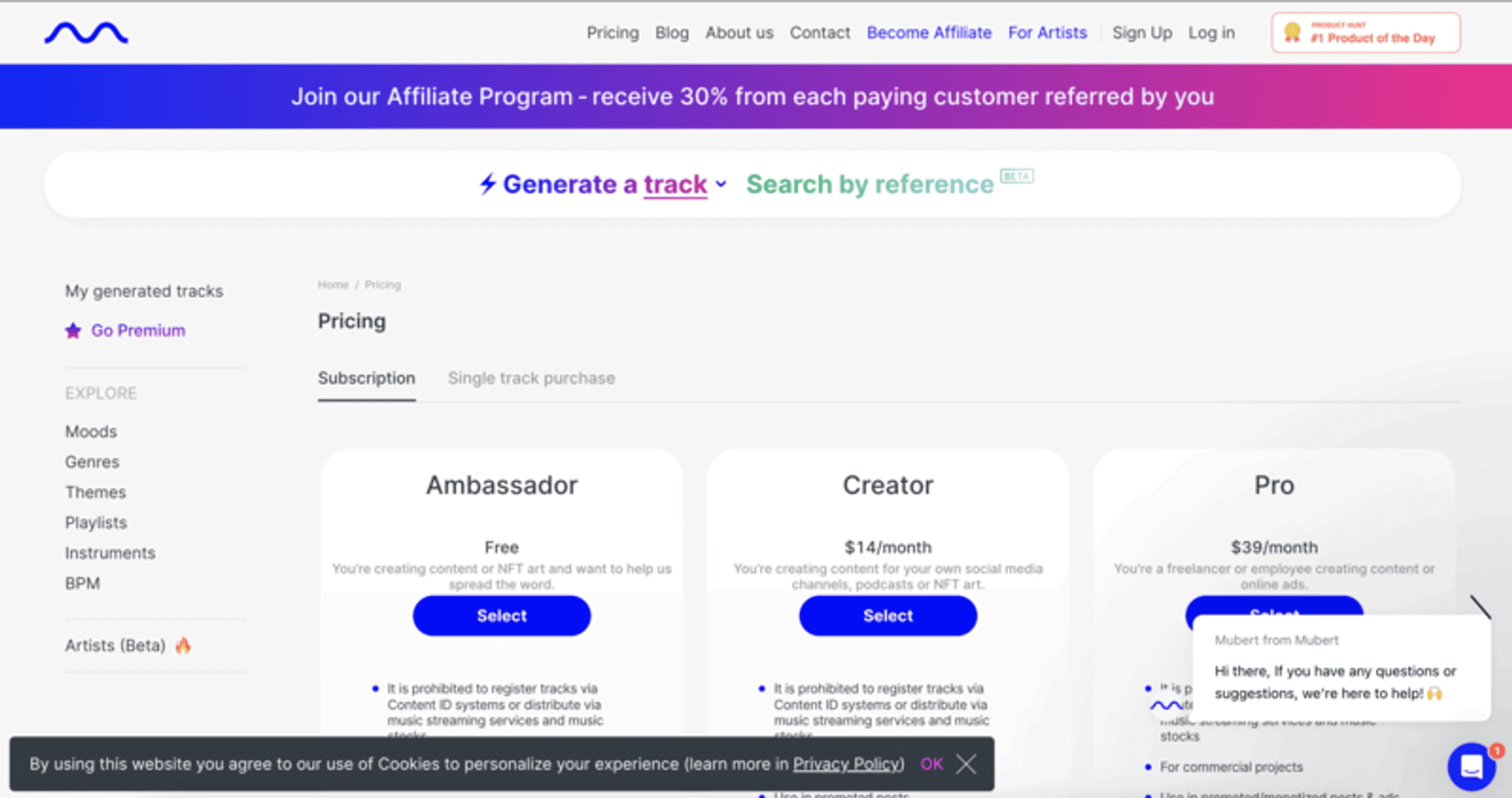This screenshot has width=1512, height=798.
Task: Click the Affiliate Program promo banner
Action: pos(753,97)
